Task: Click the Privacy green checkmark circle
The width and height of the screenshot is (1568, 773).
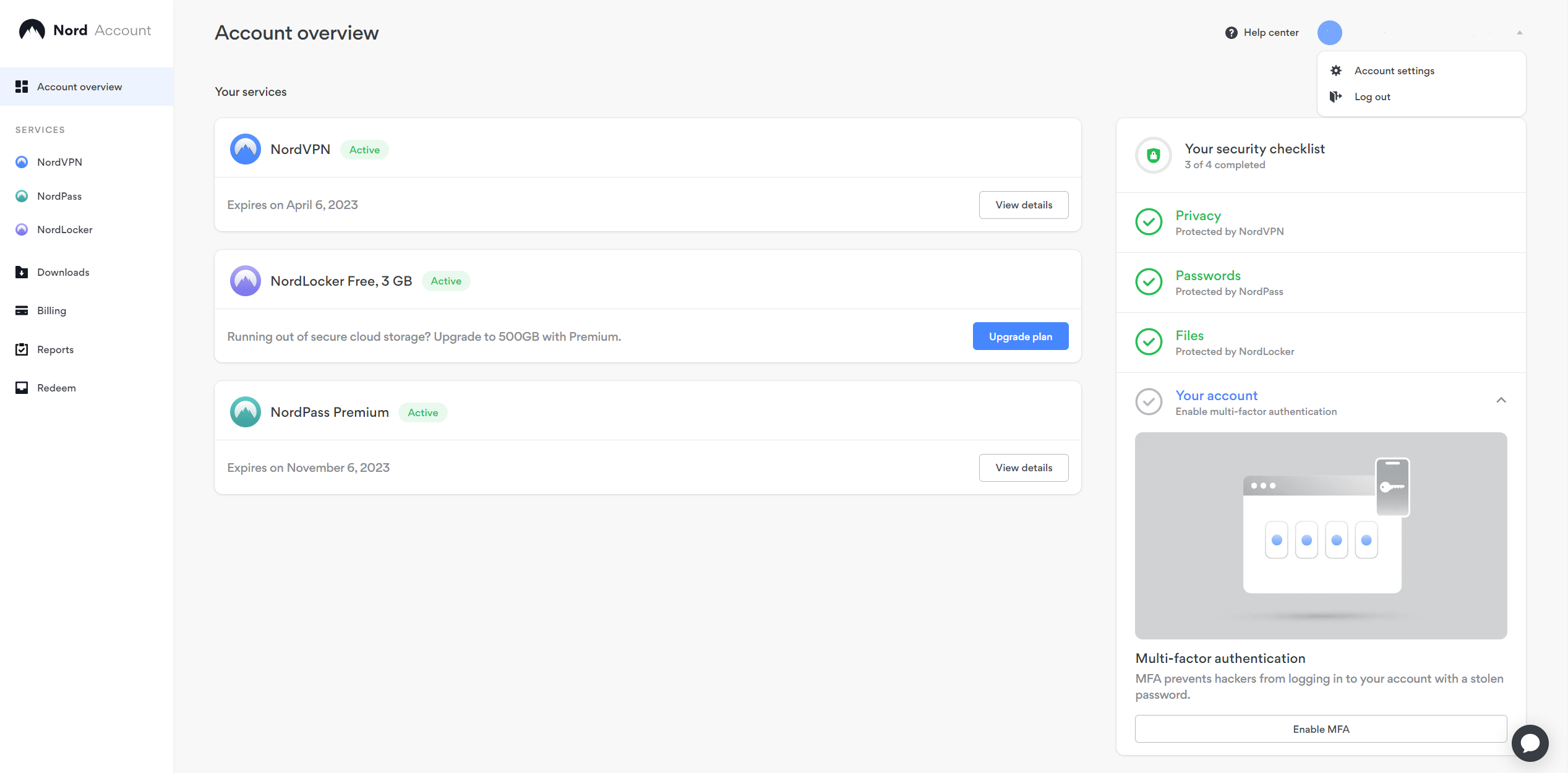Action: coord(1149,222)
